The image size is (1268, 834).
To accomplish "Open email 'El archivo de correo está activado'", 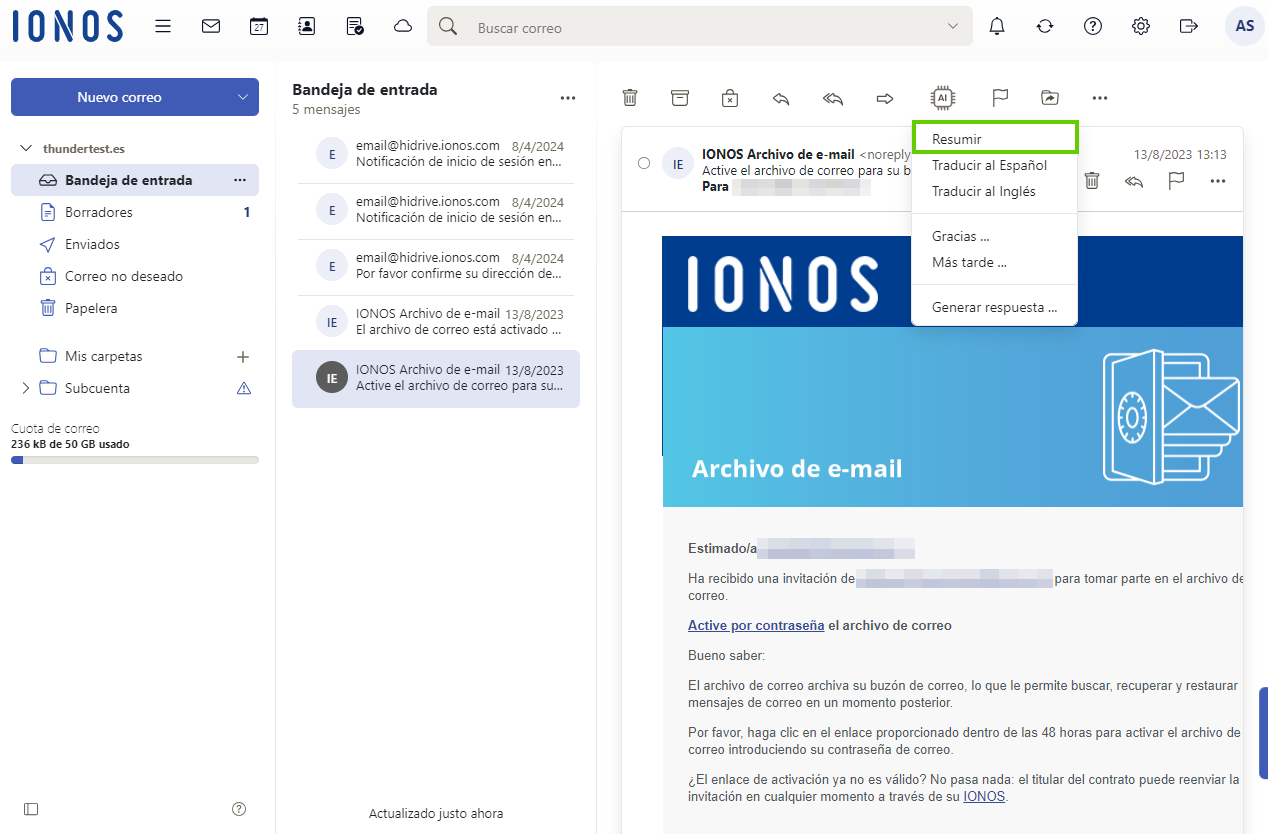I will [x=436, y=321].
